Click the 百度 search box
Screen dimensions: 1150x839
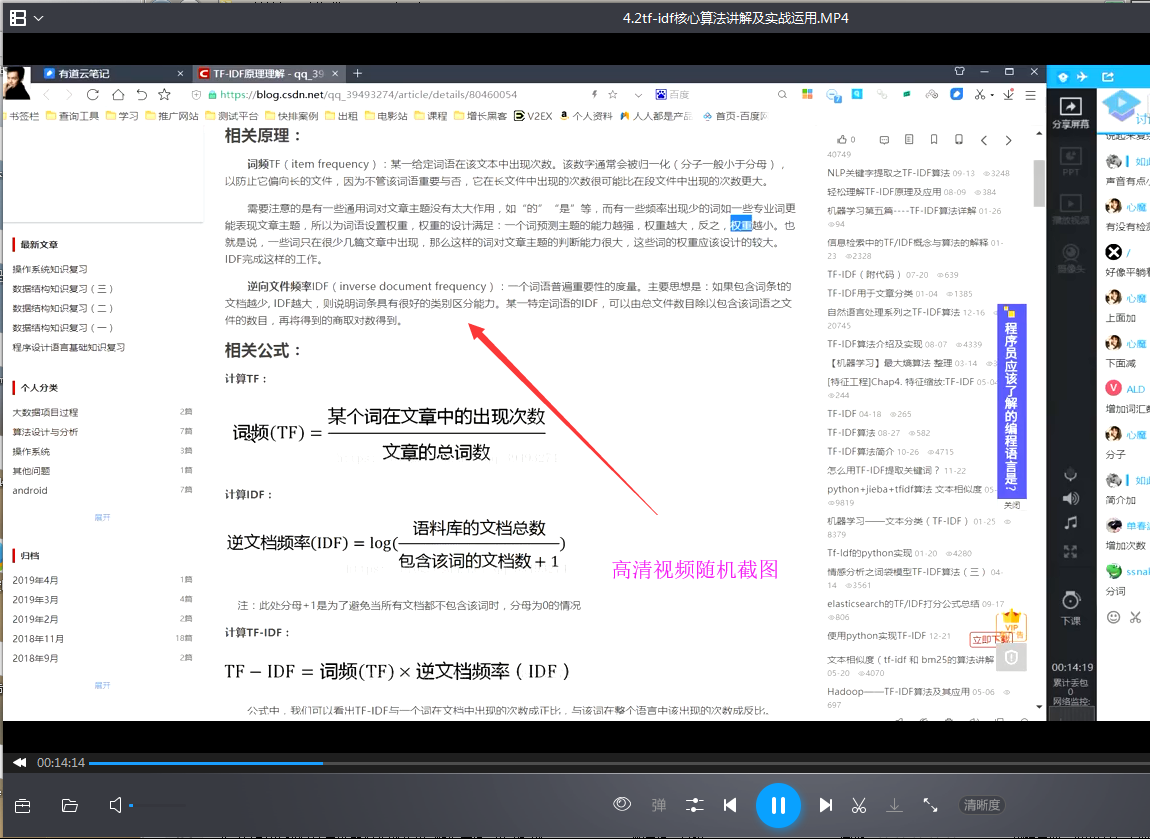click(x=715, y=95)
